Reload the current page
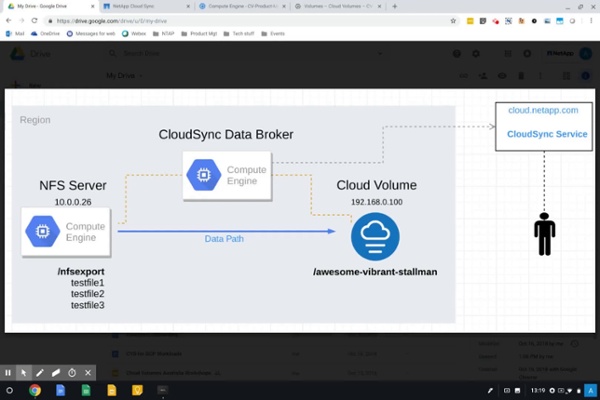The height and width of the screenshot is (400, 600). pos(34,21)
